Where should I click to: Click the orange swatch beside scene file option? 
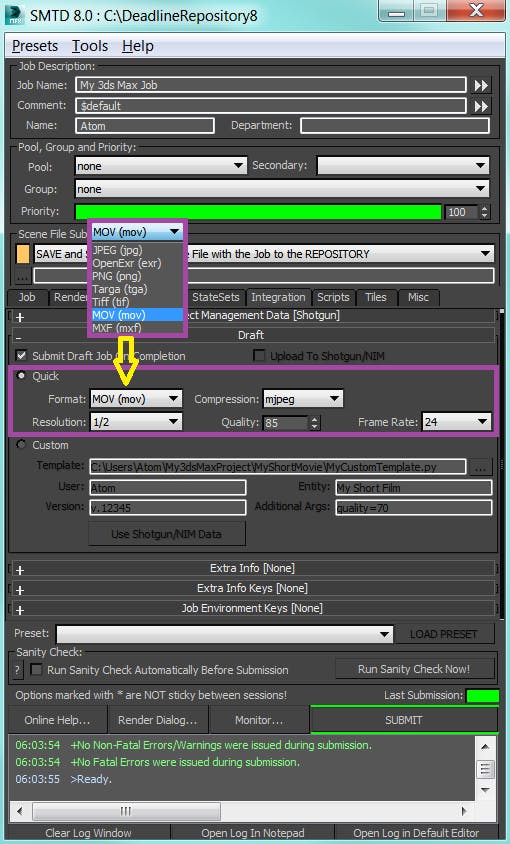[23, 254]
